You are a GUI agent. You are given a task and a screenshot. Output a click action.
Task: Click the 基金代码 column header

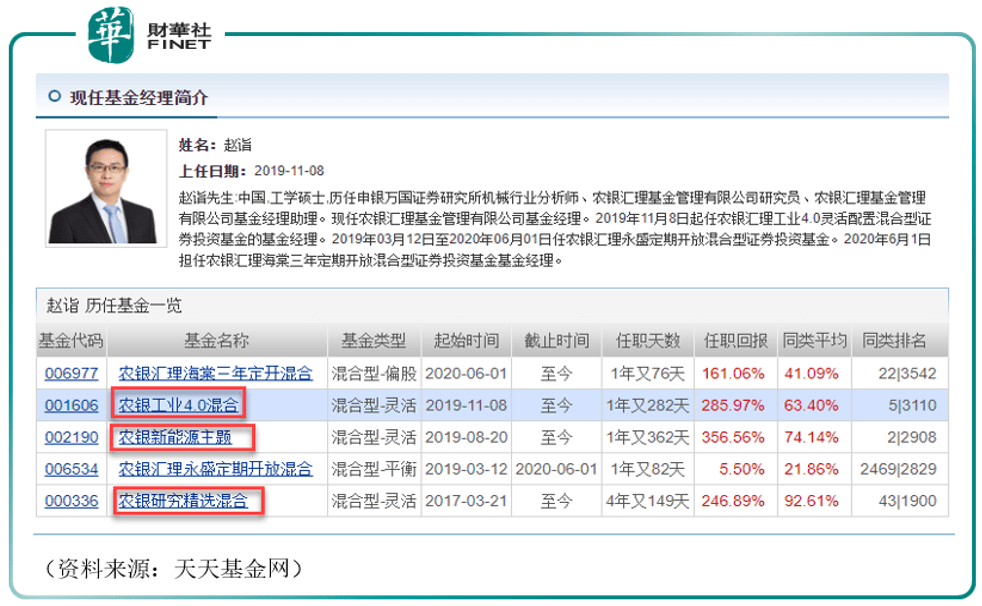pos(71,341)
